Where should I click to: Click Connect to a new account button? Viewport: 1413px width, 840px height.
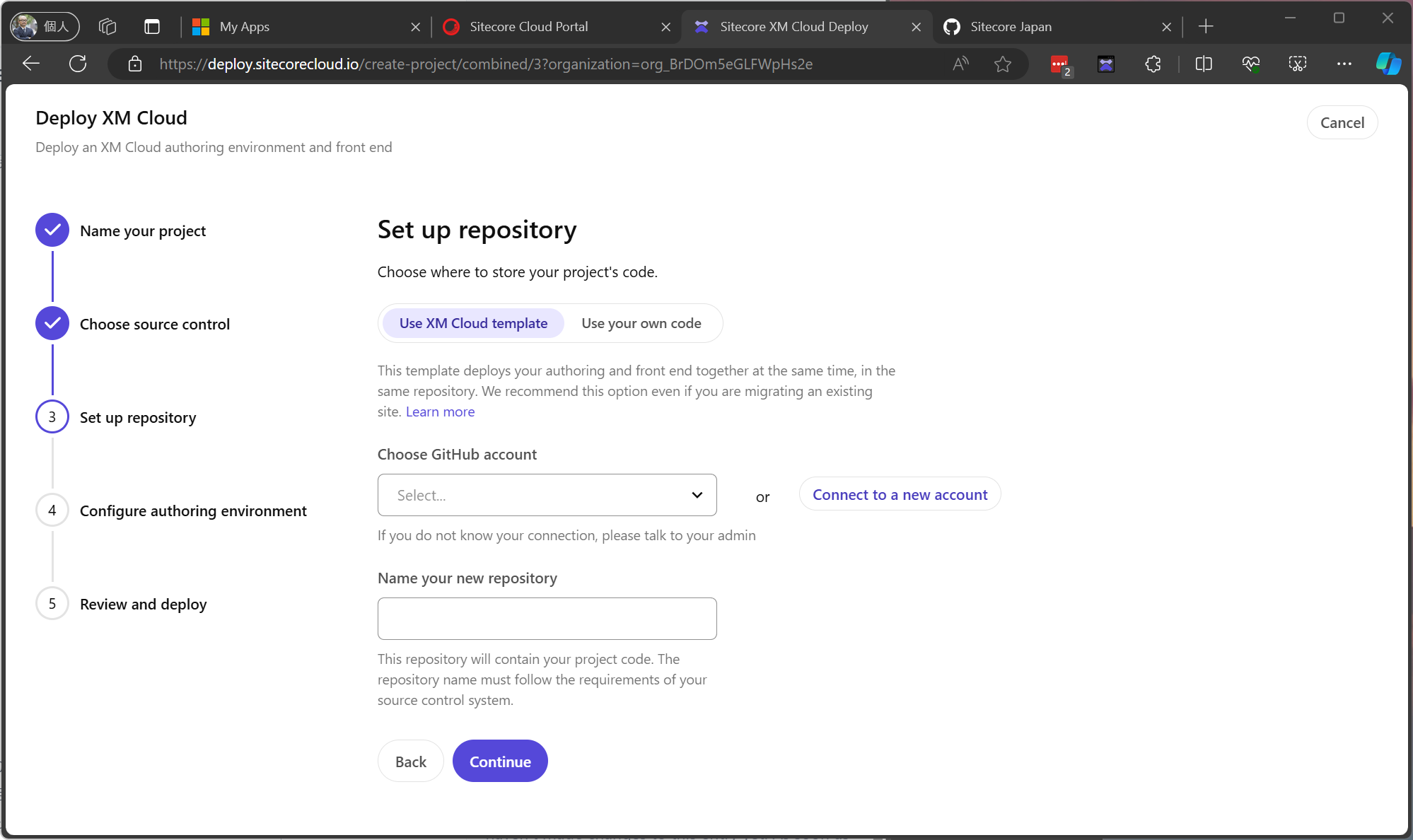[x=899, y=494]
